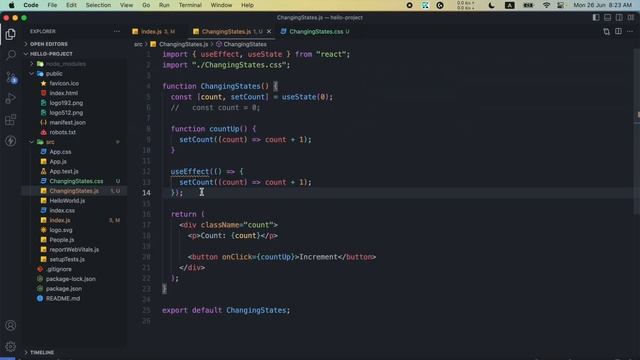The image size is (640, 360).
Task: Close the ChangingStates.js tab
Action: [269, 31]
